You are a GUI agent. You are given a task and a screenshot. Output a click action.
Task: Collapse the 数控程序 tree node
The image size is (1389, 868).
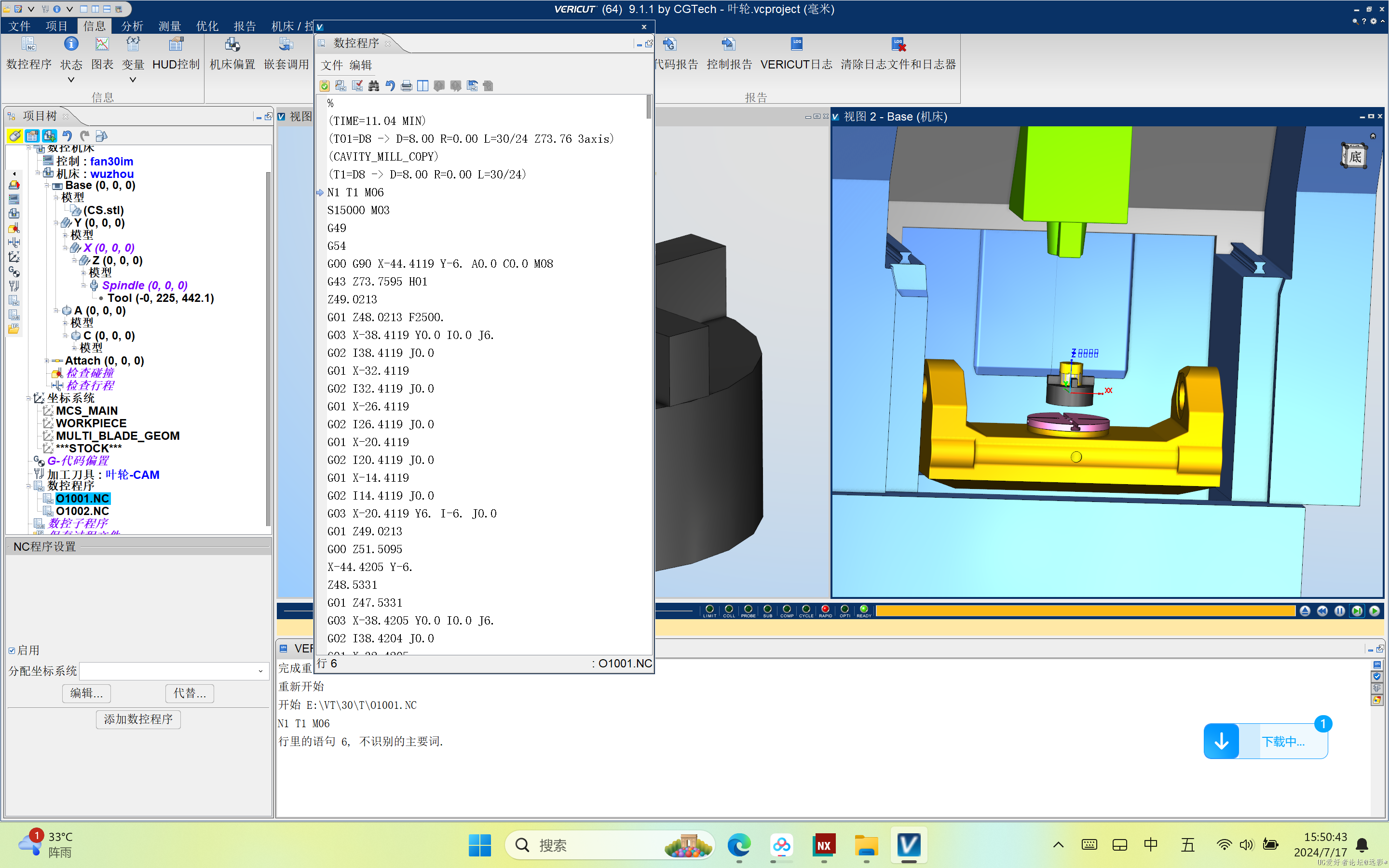(x=29, y=486)
